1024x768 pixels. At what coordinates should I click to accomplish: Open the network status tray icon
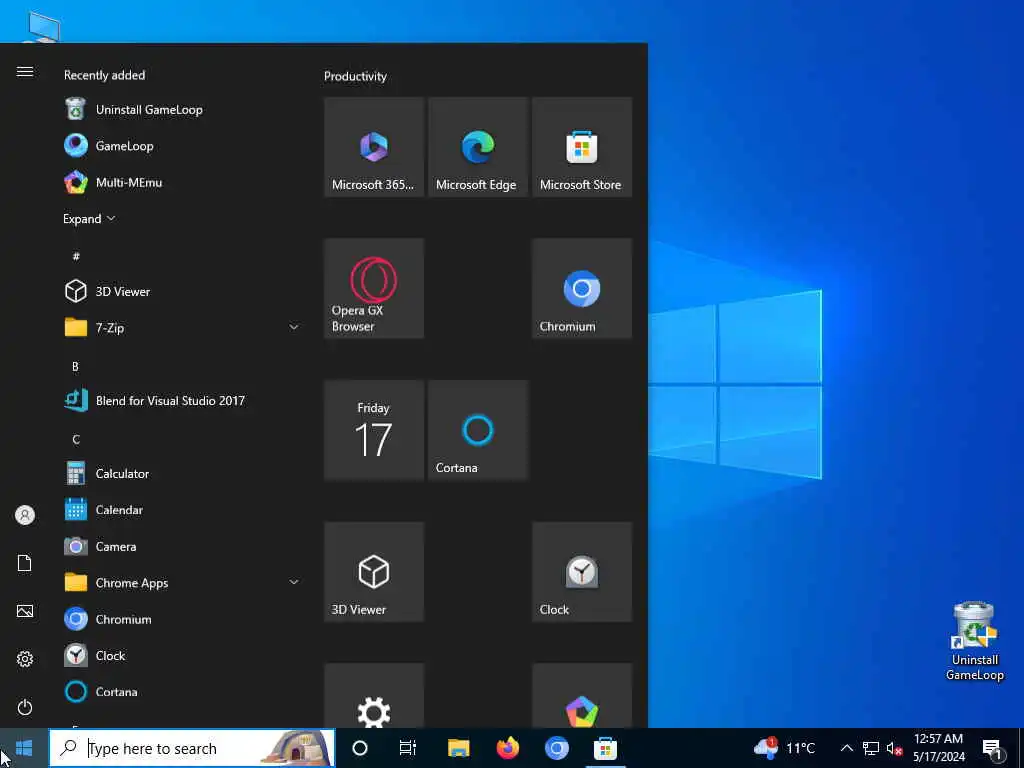pos(871,748)
